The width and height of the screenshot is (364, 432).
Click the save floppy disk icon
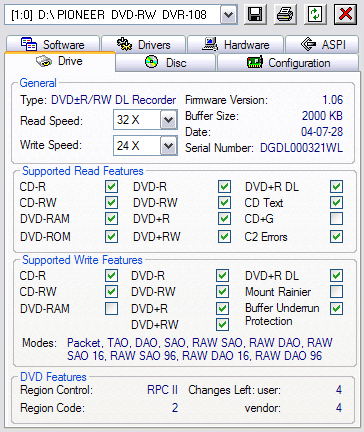tap(255, 14)
